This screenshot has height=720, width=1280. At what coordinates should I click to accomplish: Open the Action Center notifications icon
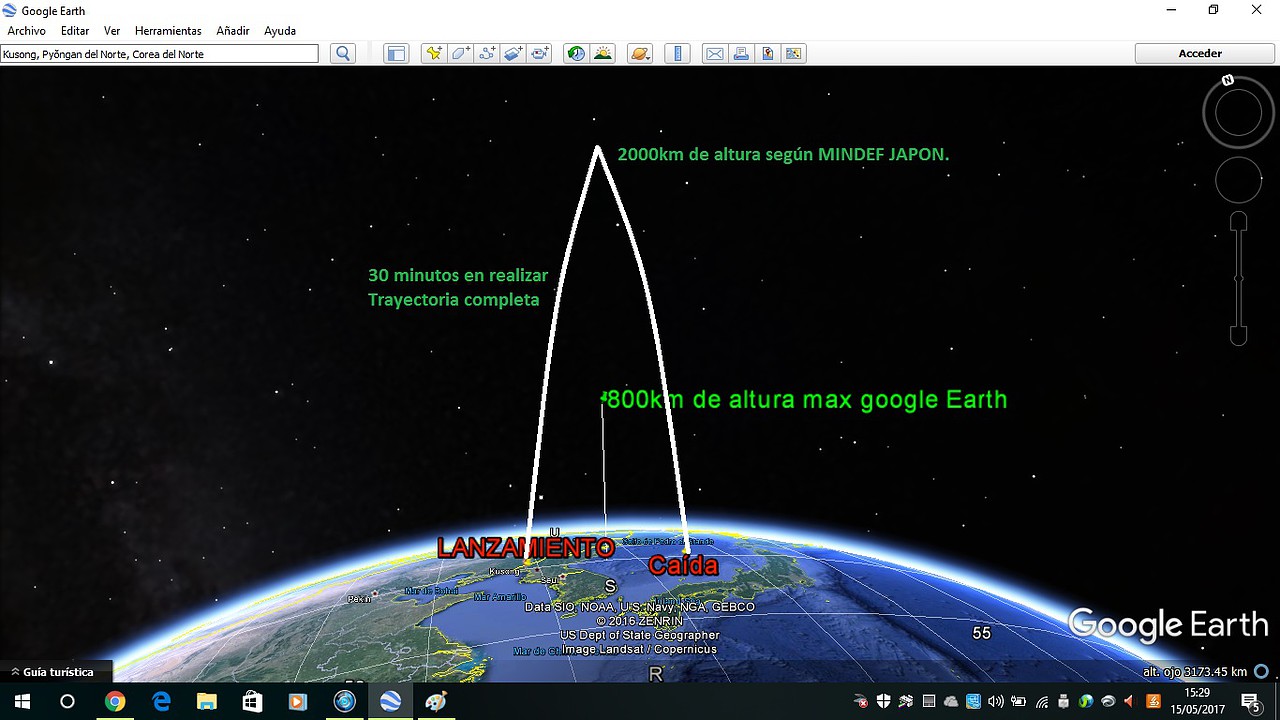coord(1250,702)
